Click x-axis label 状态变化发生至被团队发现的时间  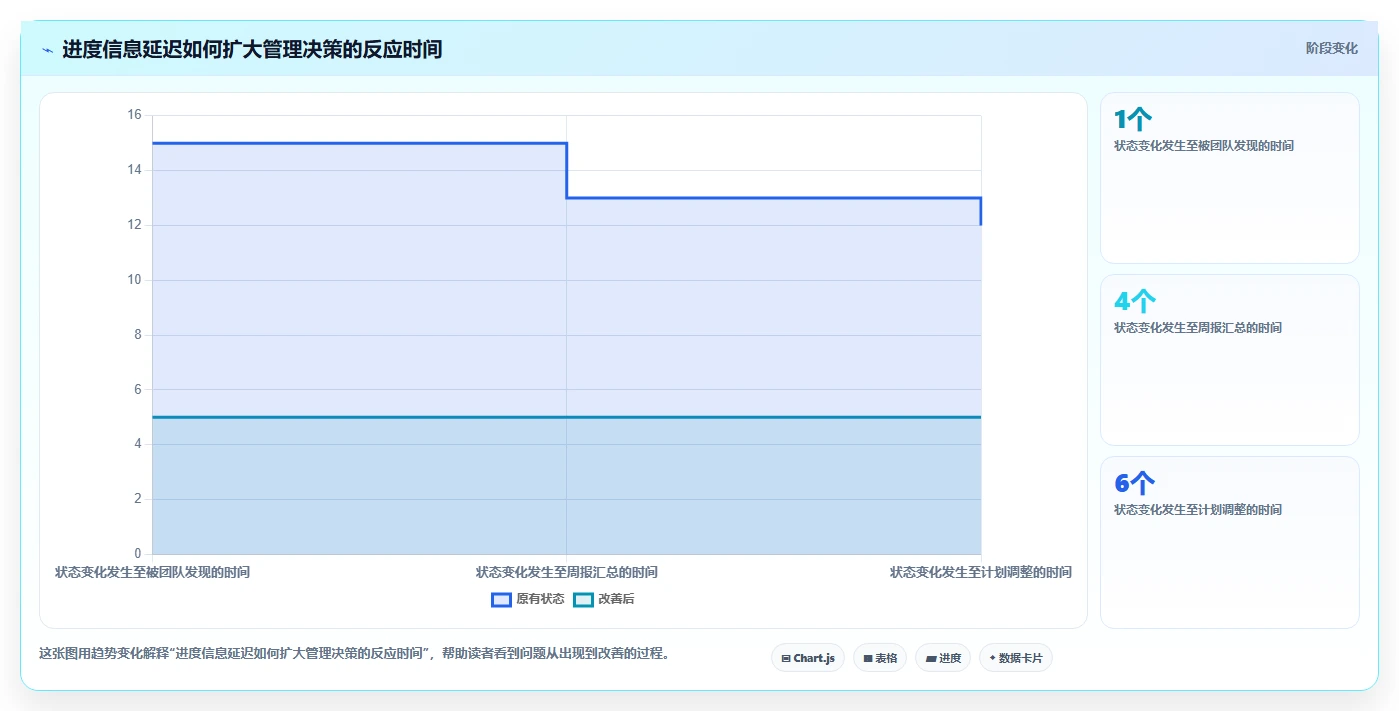(x=152, y=573)
